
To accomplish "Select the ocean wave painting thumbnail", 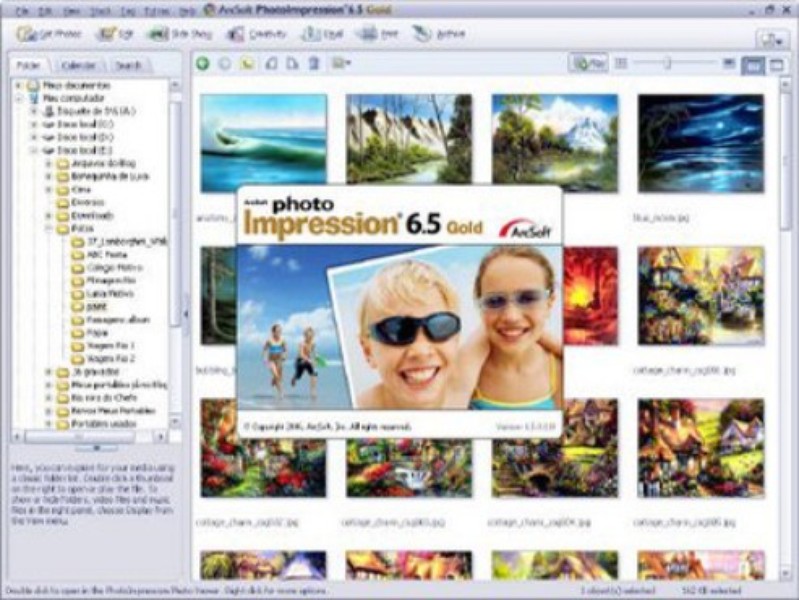I will (263, 142).
